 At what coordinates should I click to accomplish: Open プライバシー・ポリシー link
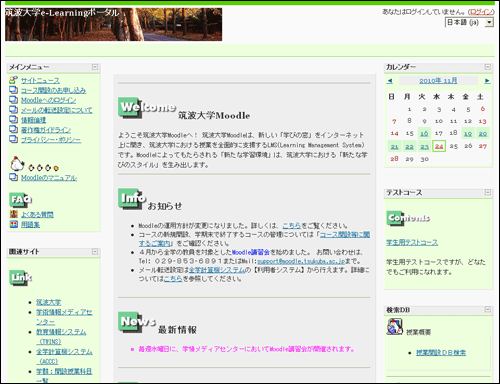point(51,140)
